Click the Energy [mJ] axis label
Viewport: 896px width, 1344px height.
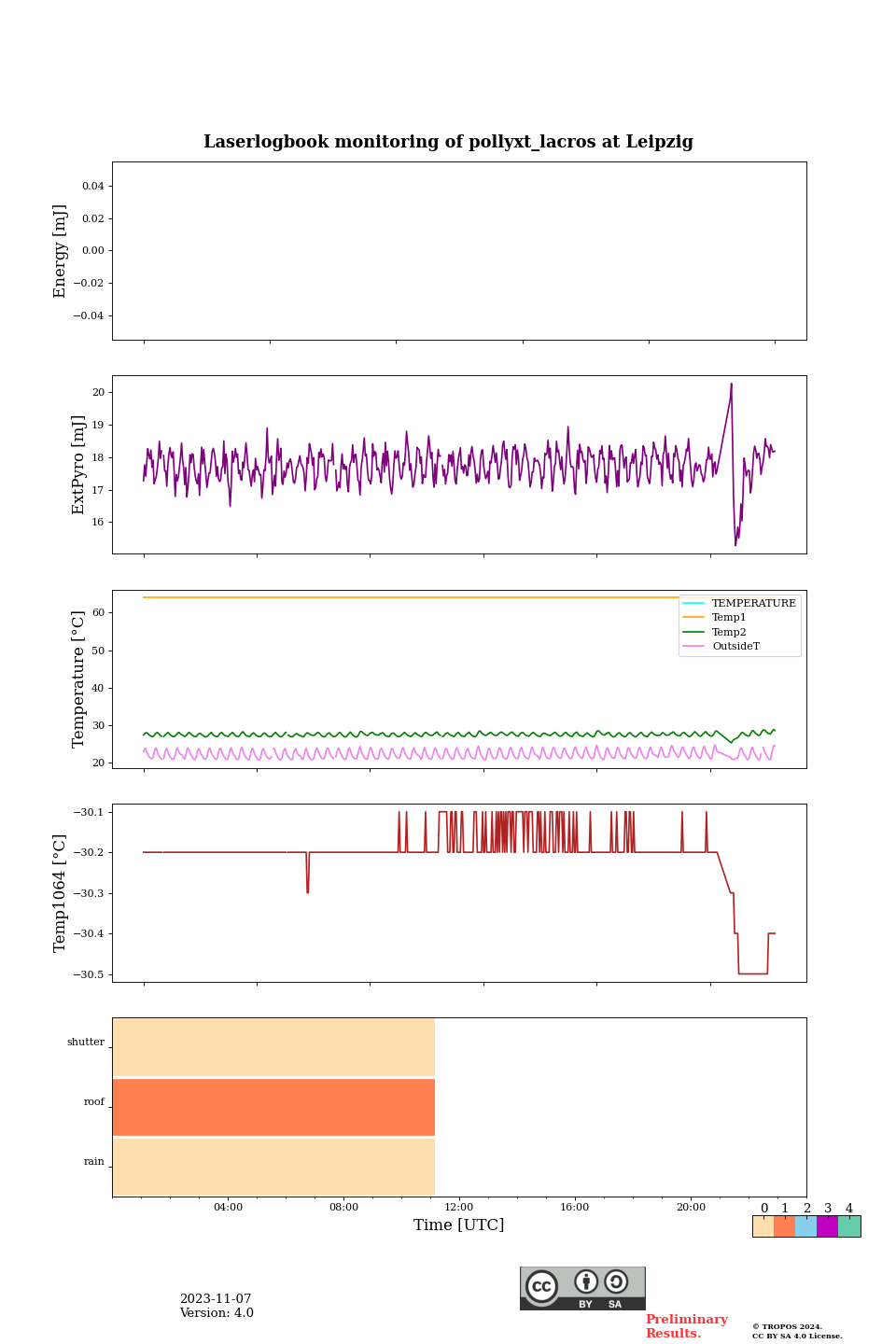pyautogui.click(x=61, y=251)
